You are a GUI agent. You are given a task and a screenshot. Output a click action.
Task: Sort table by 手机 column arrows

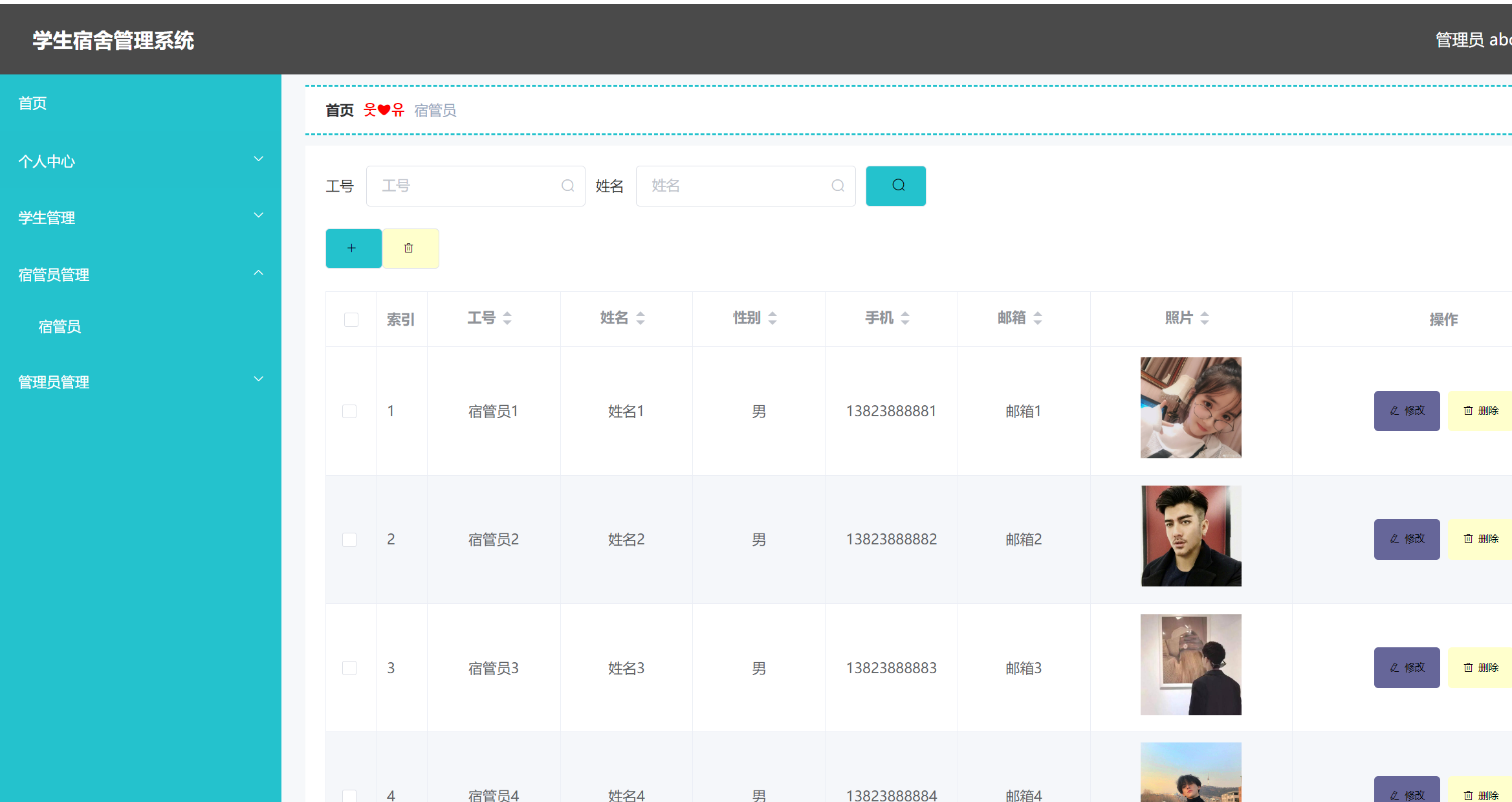(905, 318)
